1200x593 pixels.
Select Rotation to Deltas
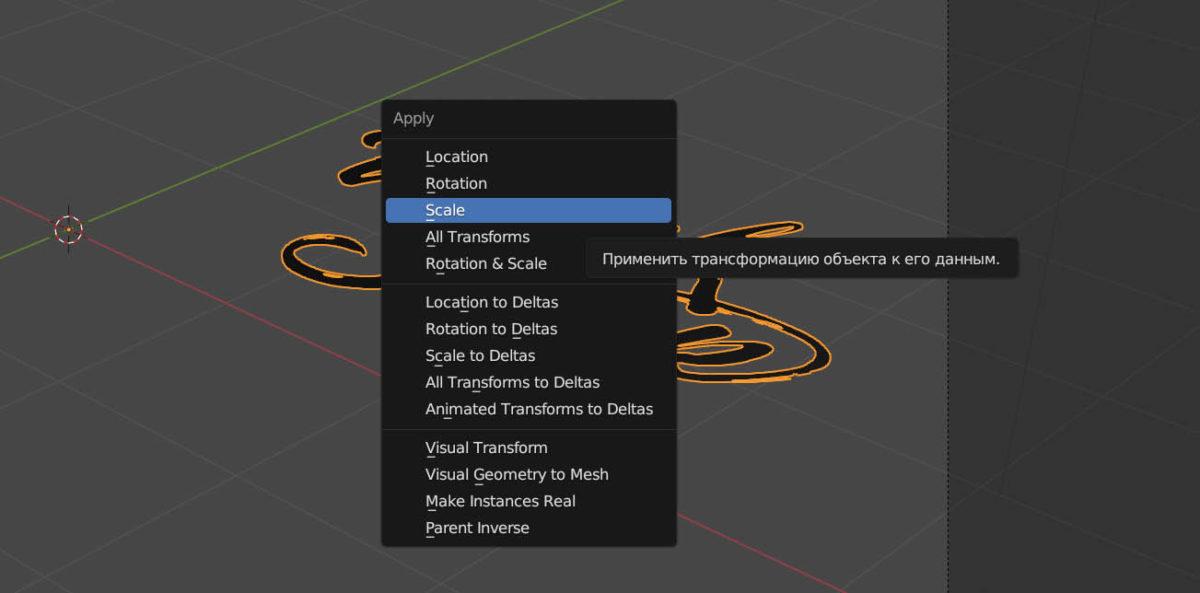528,329
